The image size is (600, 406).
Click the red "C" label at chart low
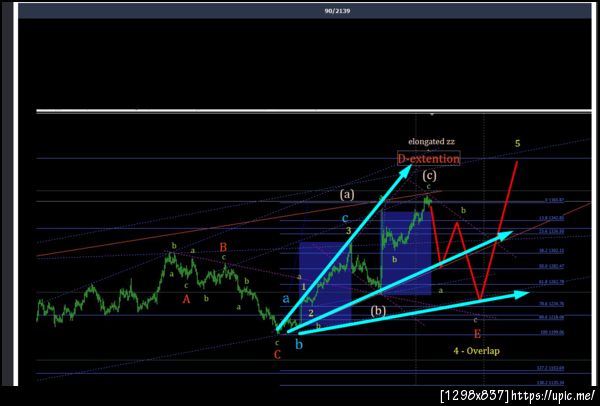point(277,355)
